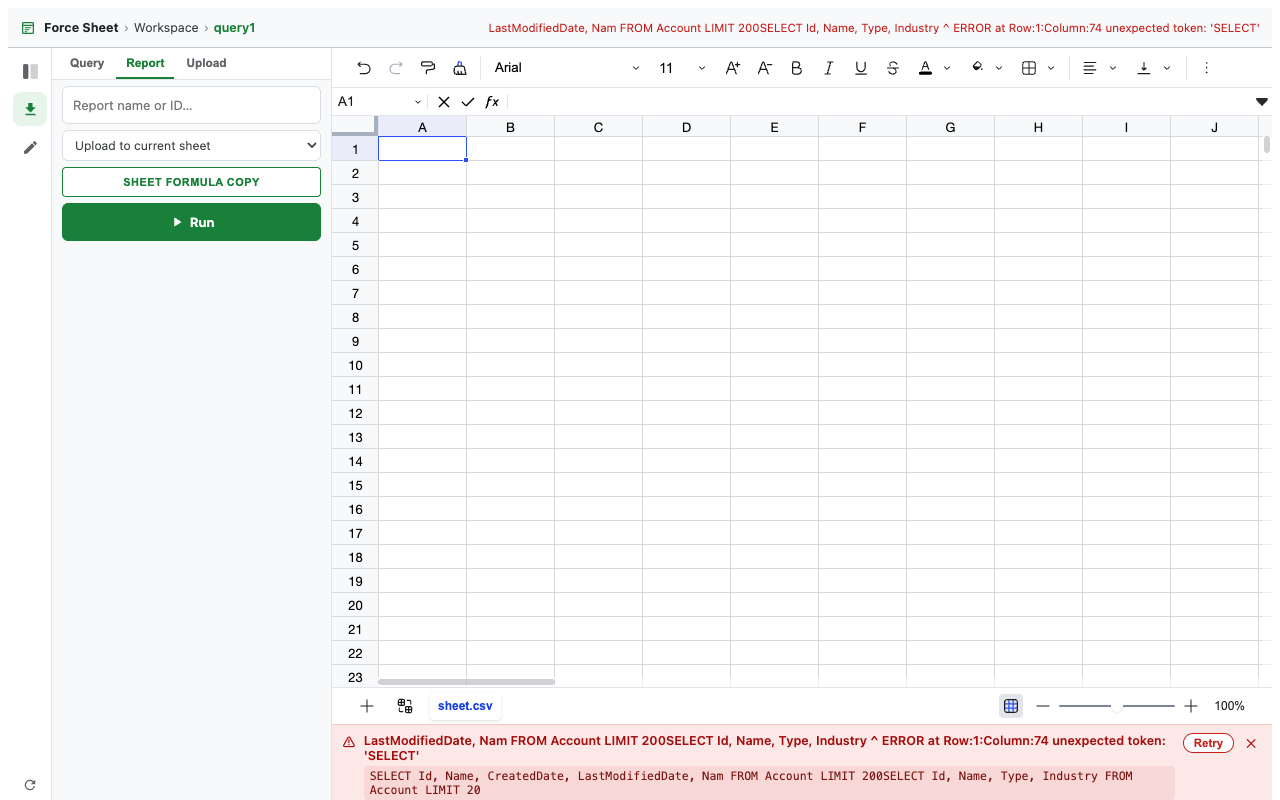Open the vertical align dropdown arrow
This screenshot has height=800, width=1280.
pyautogui.click(x=1167, y=68)
